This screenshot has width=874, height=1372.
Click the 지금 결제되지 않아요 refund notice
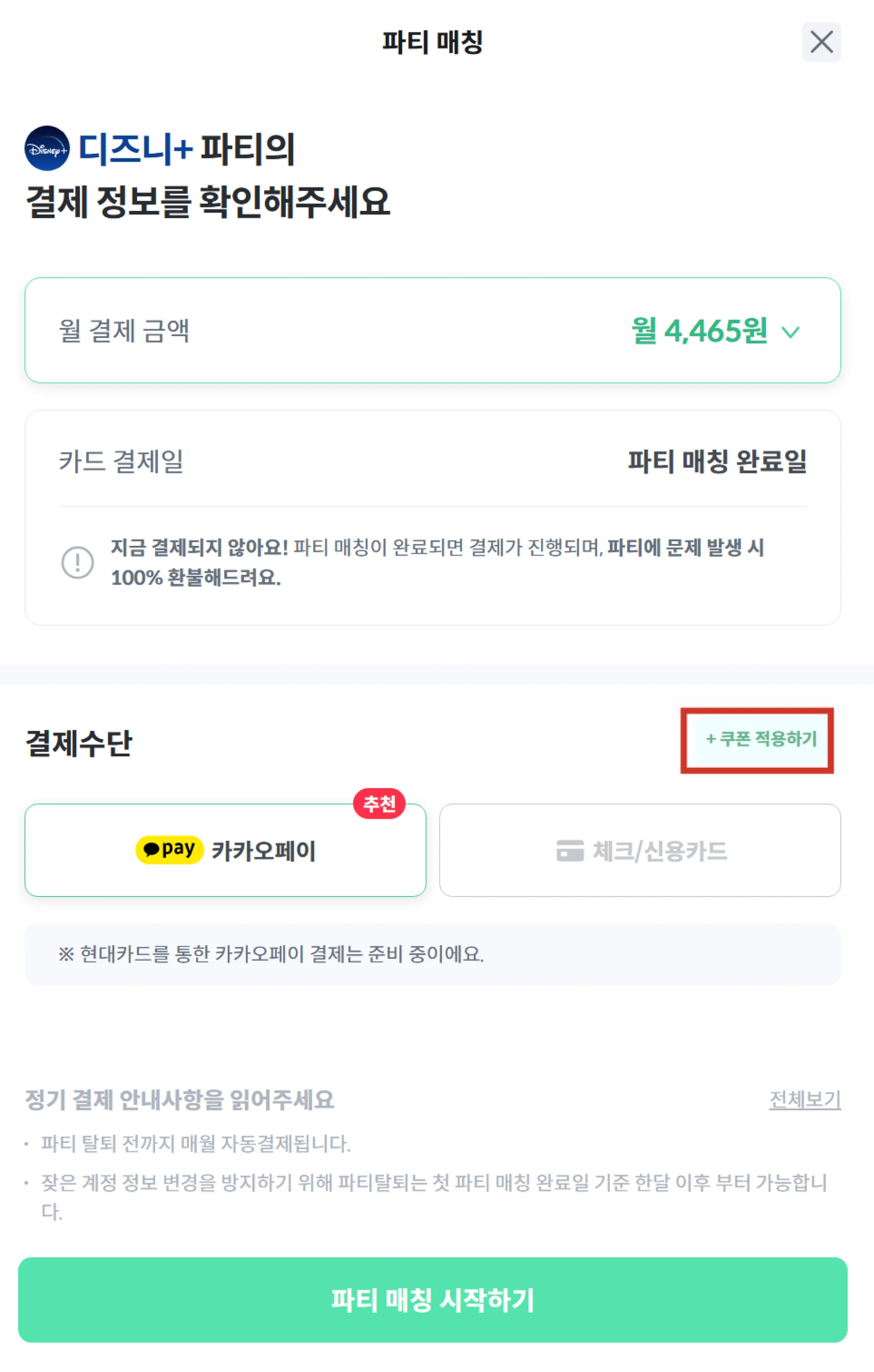click(437, 562)
